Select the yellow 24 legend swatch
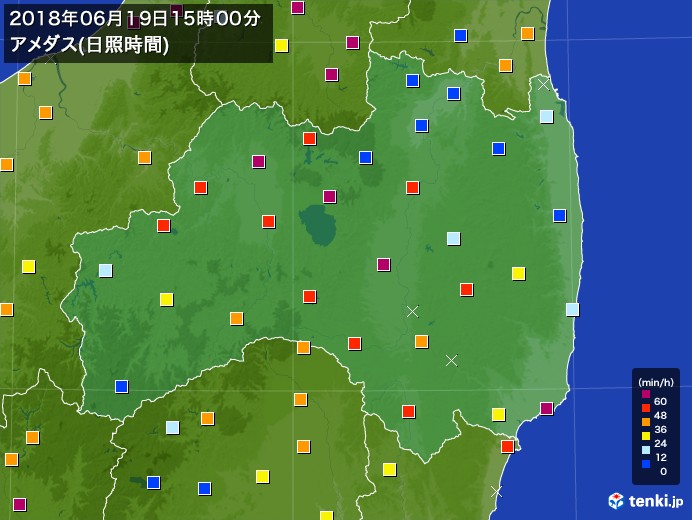The image size is (692, 520). click(646, 436)
